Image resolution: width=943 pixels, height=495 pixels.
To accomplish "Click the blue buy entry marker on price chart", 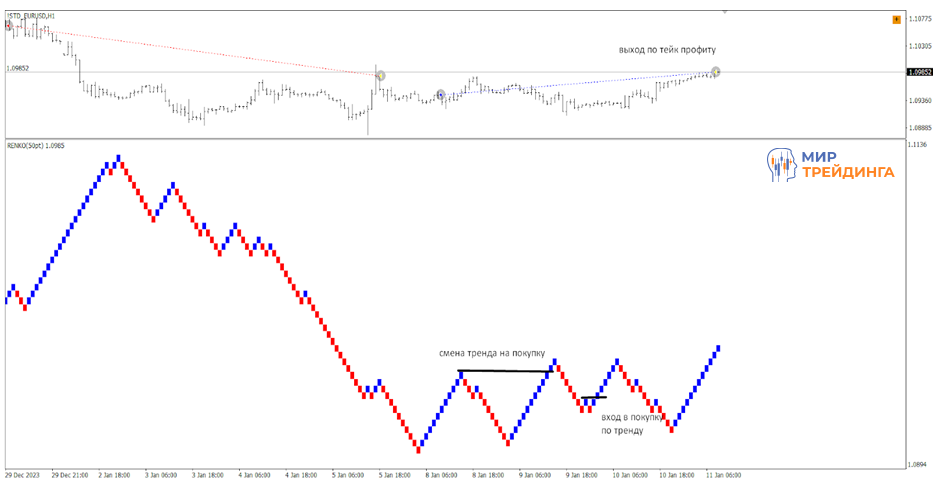I will [x=441, y=95].
